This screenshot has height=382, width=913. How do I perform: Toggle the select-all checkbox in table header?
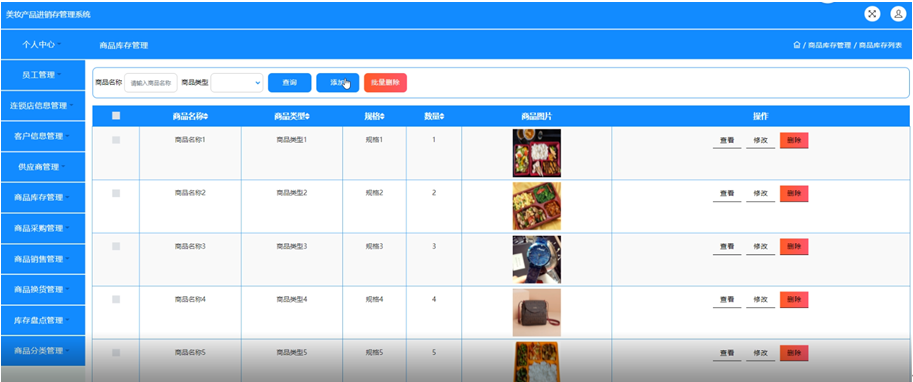point(116,116)
